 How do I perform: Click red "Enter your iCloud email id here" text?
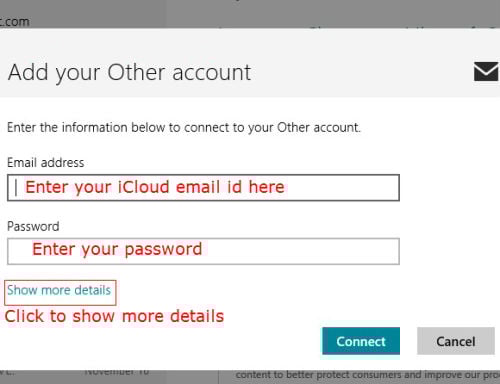(x=155, y=187)
